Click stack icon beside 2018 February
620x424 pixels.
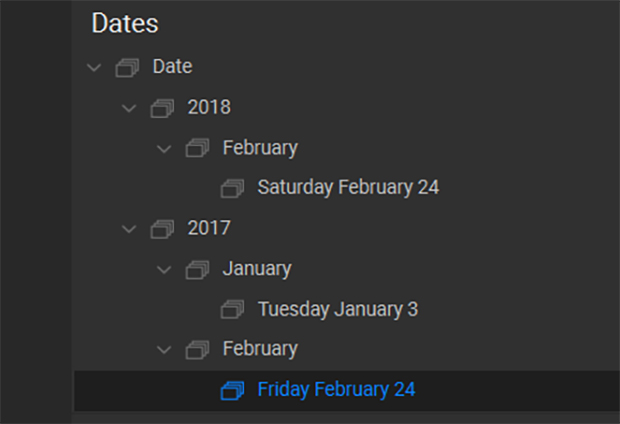point(197,148)
